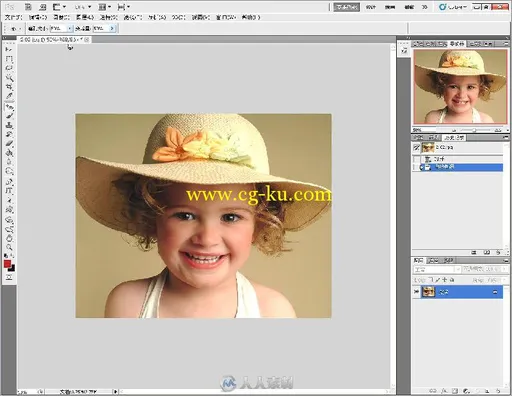Image resolution: width=512 pixels, height=396 pixels.
Task: Toggle history brush source for the first state
Action: (x=416, y=159)
